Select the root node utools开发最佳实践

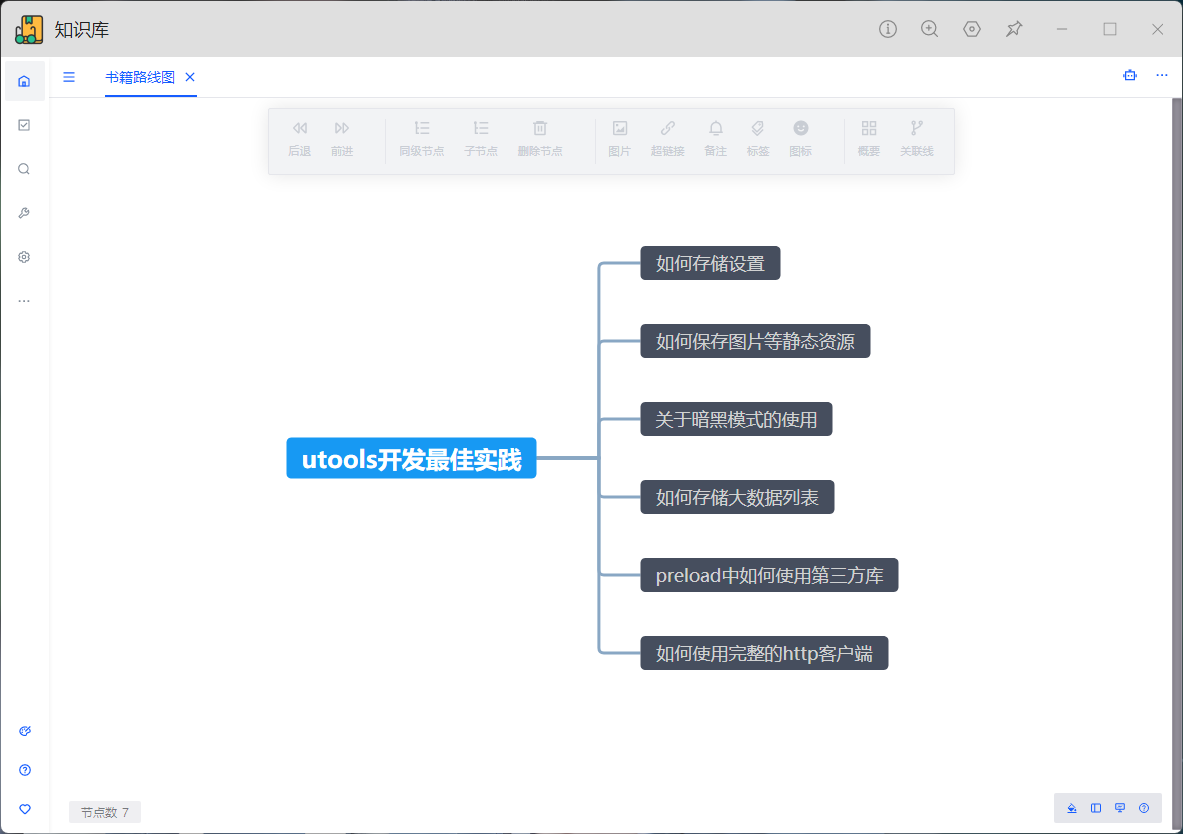point(411,458)
